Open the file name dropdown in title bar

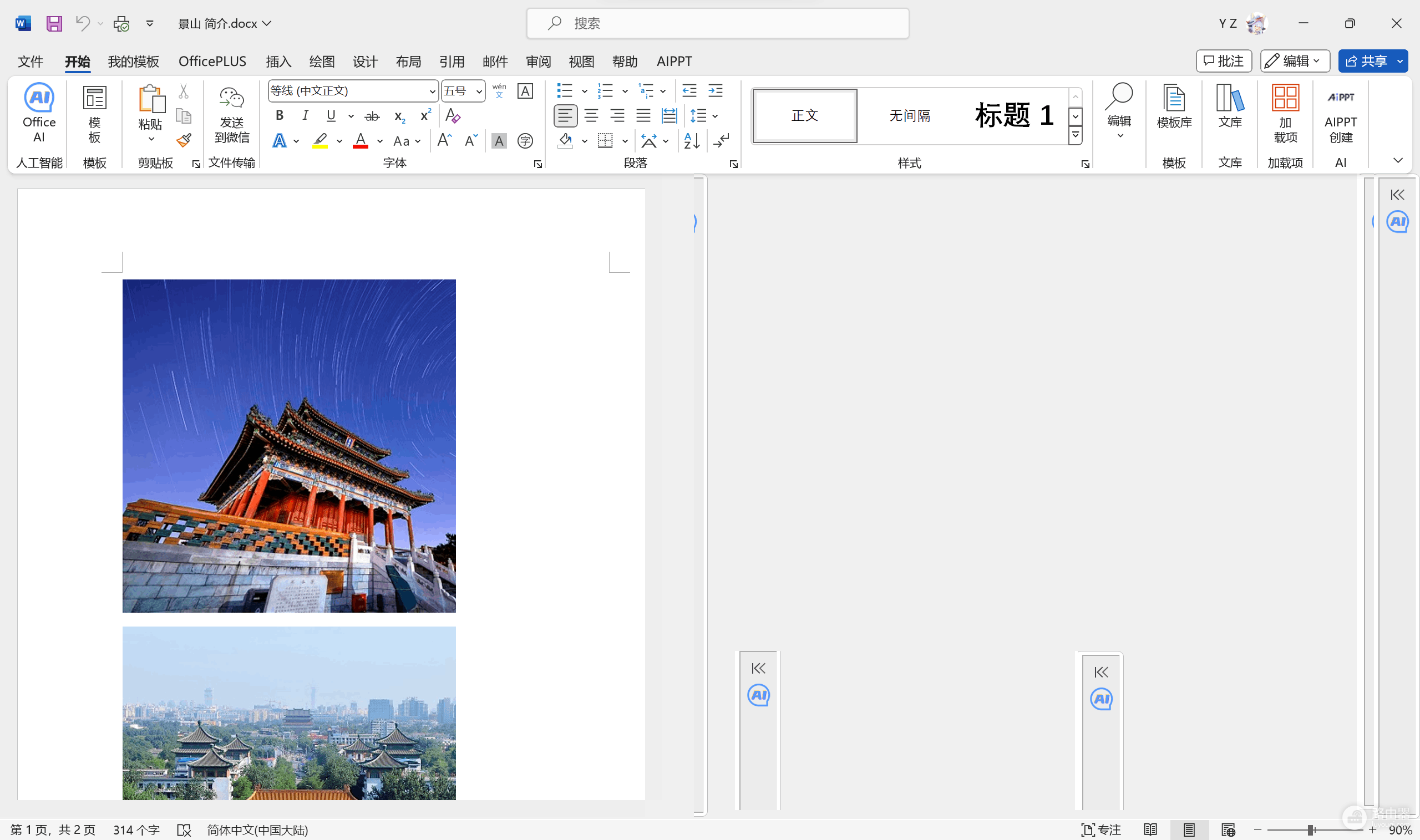[x=267, y=23]
